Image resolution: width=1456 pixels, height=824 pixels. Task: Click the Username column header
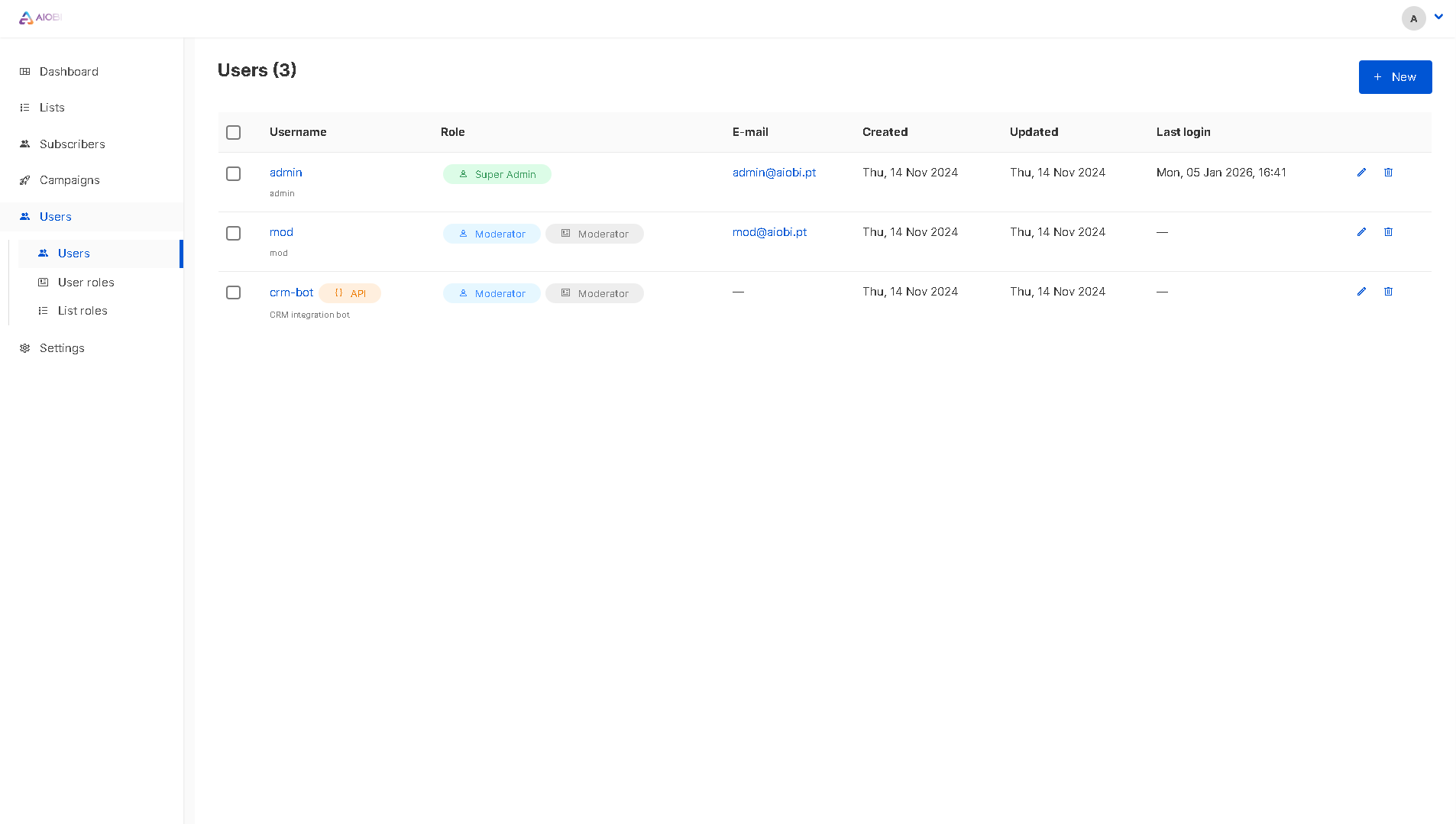tap(298, 132)
